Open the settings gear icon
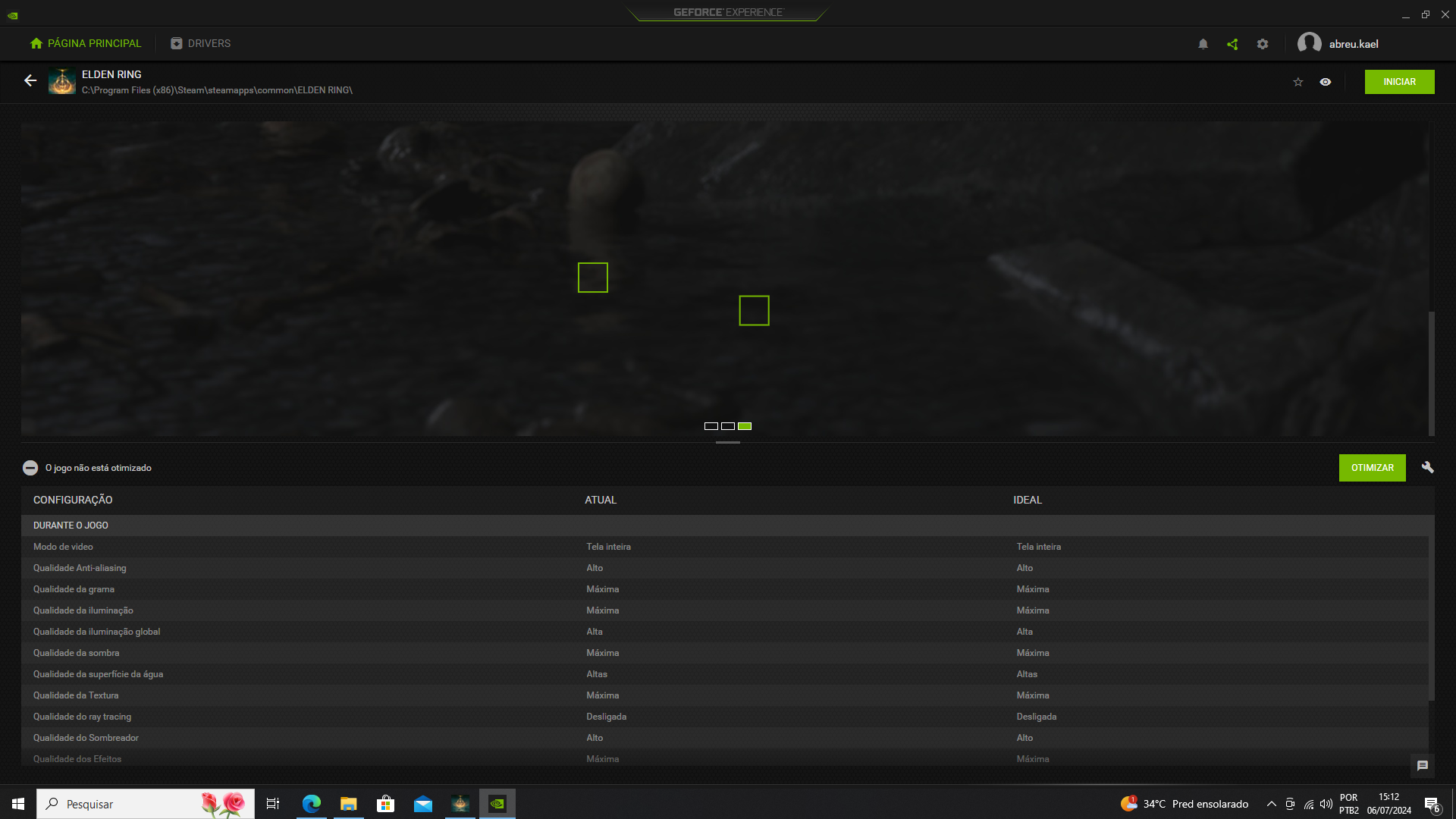The image size is (1456, 819). (1263, 44)
